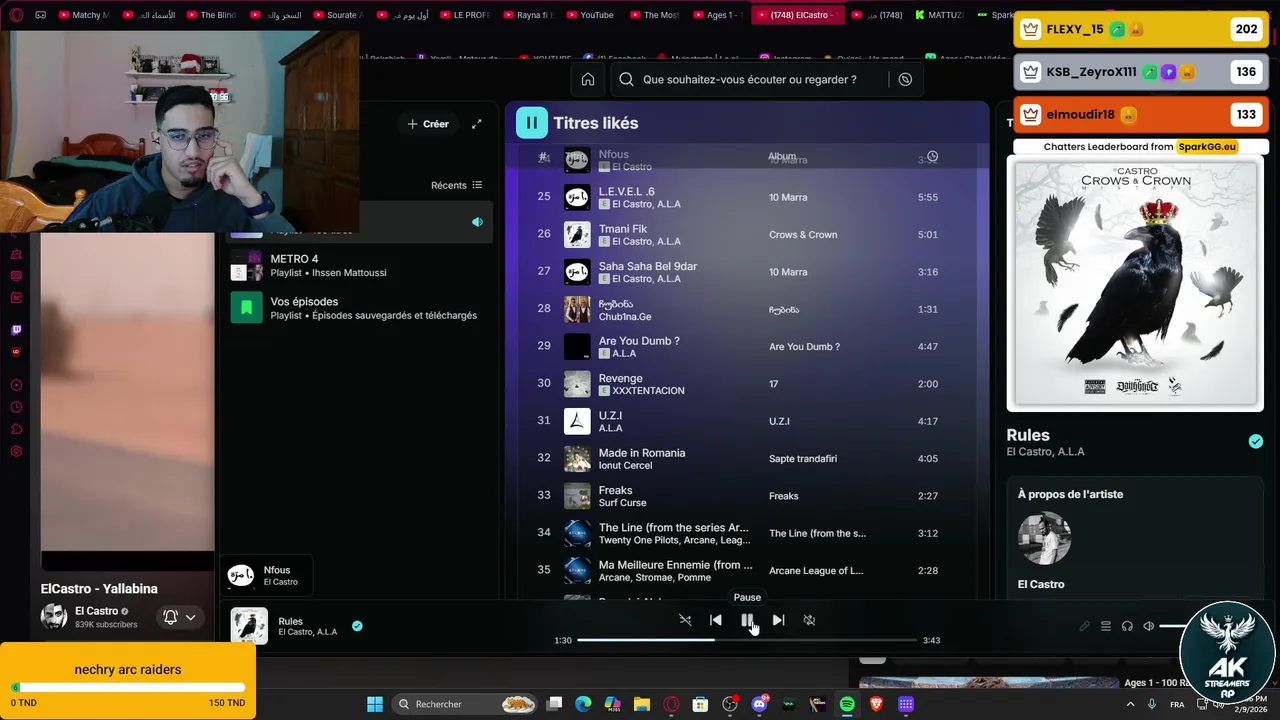
Task: Mute audio with the speaker icon
Action: (x=1148, y=626)
